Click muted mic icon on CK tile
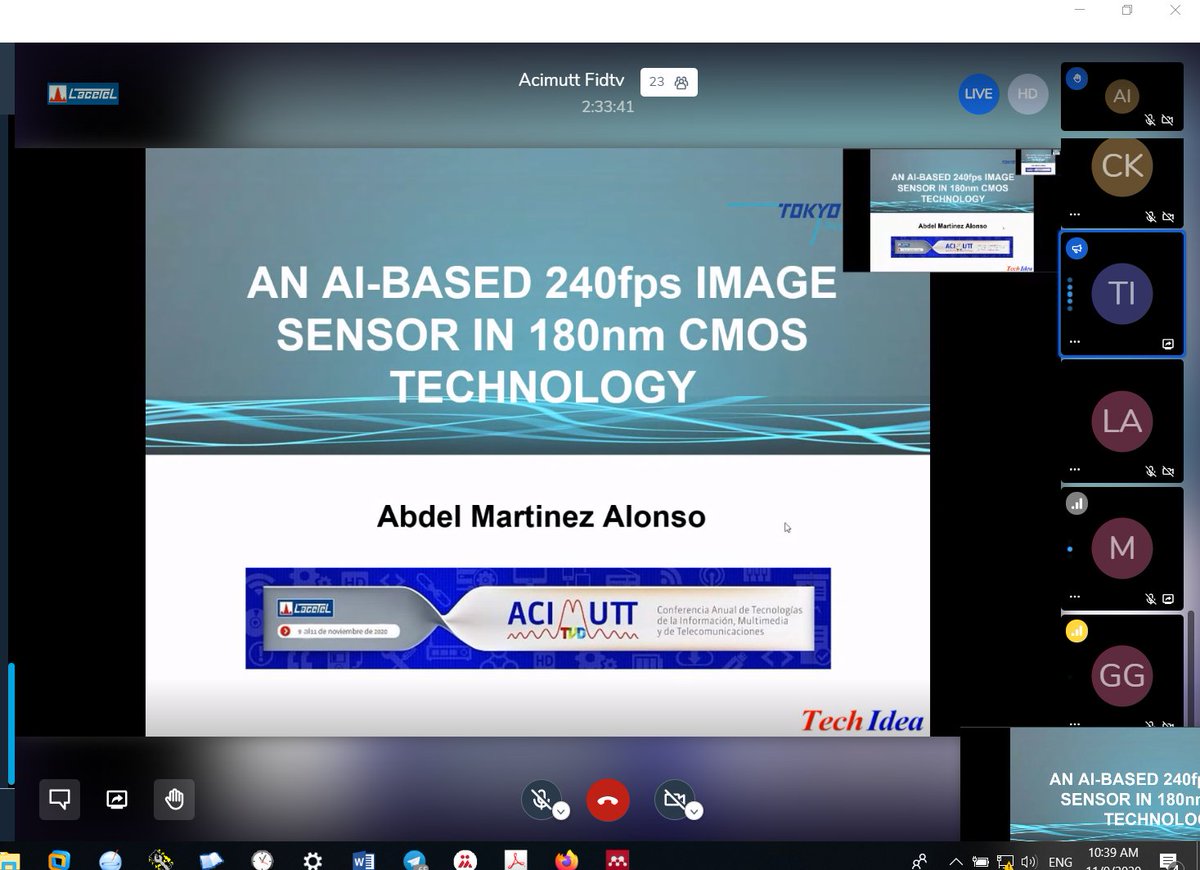 [1150, 215]
